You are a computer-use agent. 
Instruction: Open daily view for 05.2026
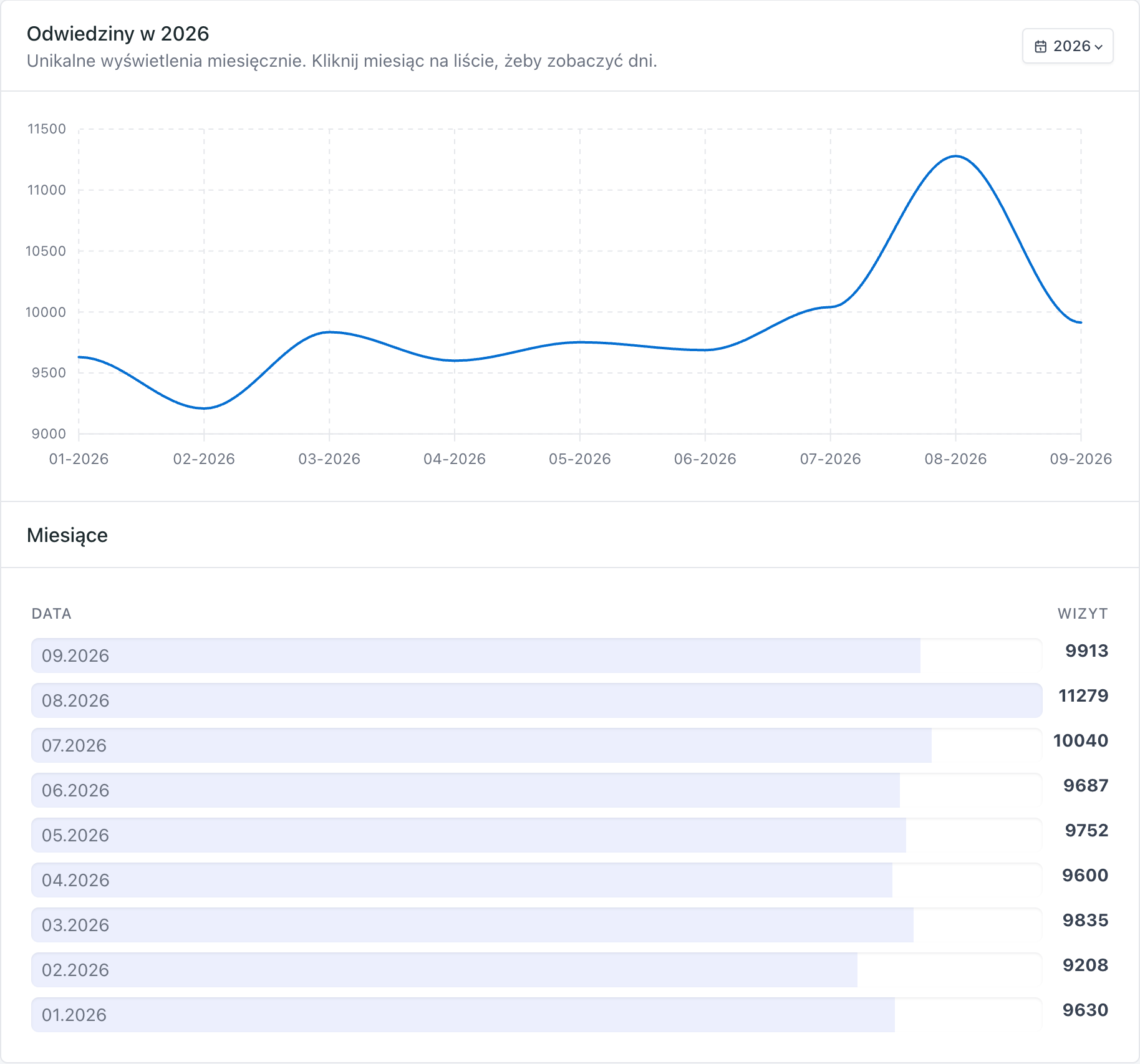click(536, 835)
